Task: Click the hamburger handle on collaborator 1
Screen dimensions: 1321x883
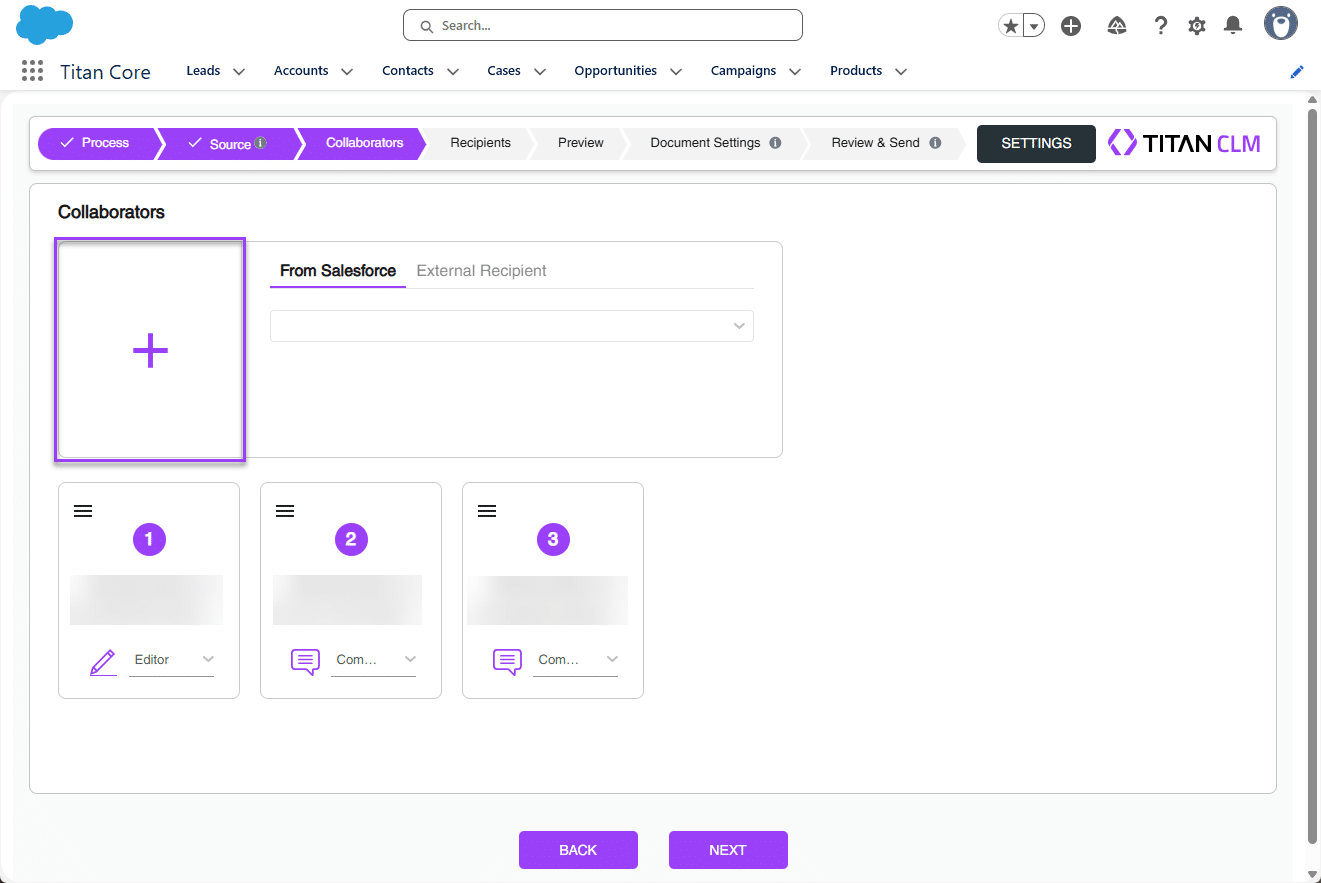Action: [83, 511]
